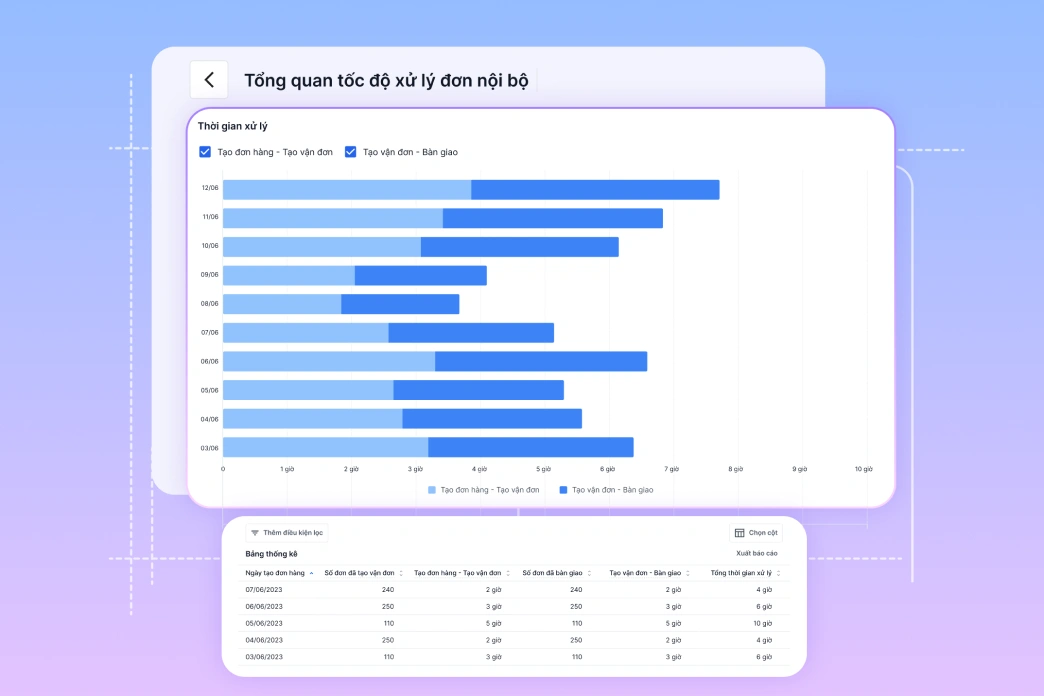Click sort arrow on Ngày tạo đơn hàng column
This screenshot has height=696, width=1044.
[311, 573]
